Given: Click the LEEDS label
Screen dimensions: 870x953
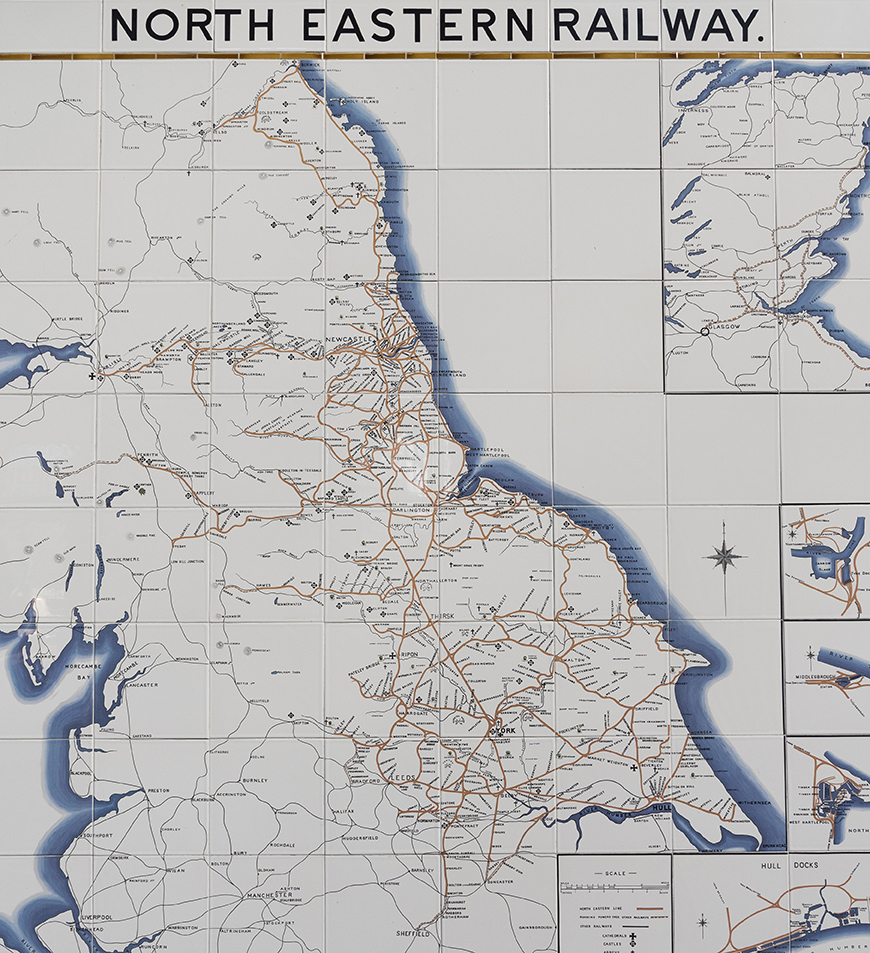Looking at the screenshot, I should point(403,778).
